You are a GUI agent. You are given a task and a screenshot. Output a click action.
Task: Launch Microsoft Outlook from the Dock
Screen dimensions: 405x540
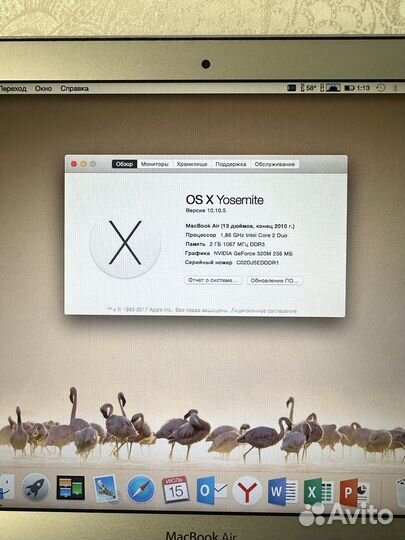[211, 490]
